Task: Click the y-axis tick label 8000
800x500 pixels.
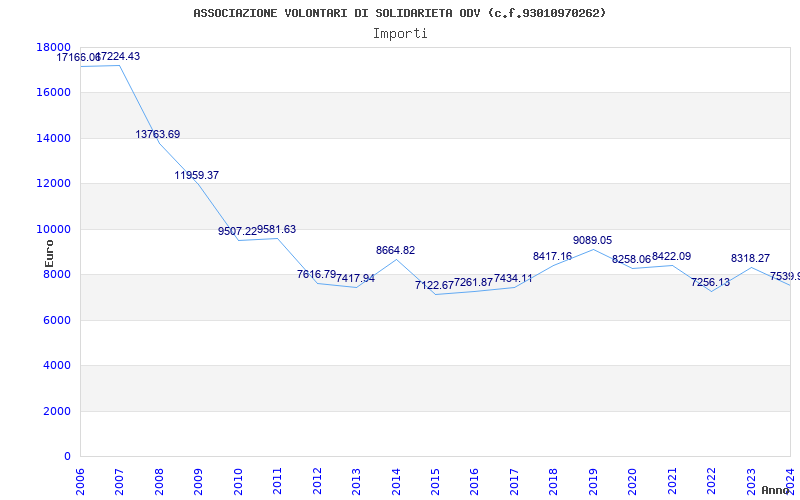Action: tap(57, 274)
